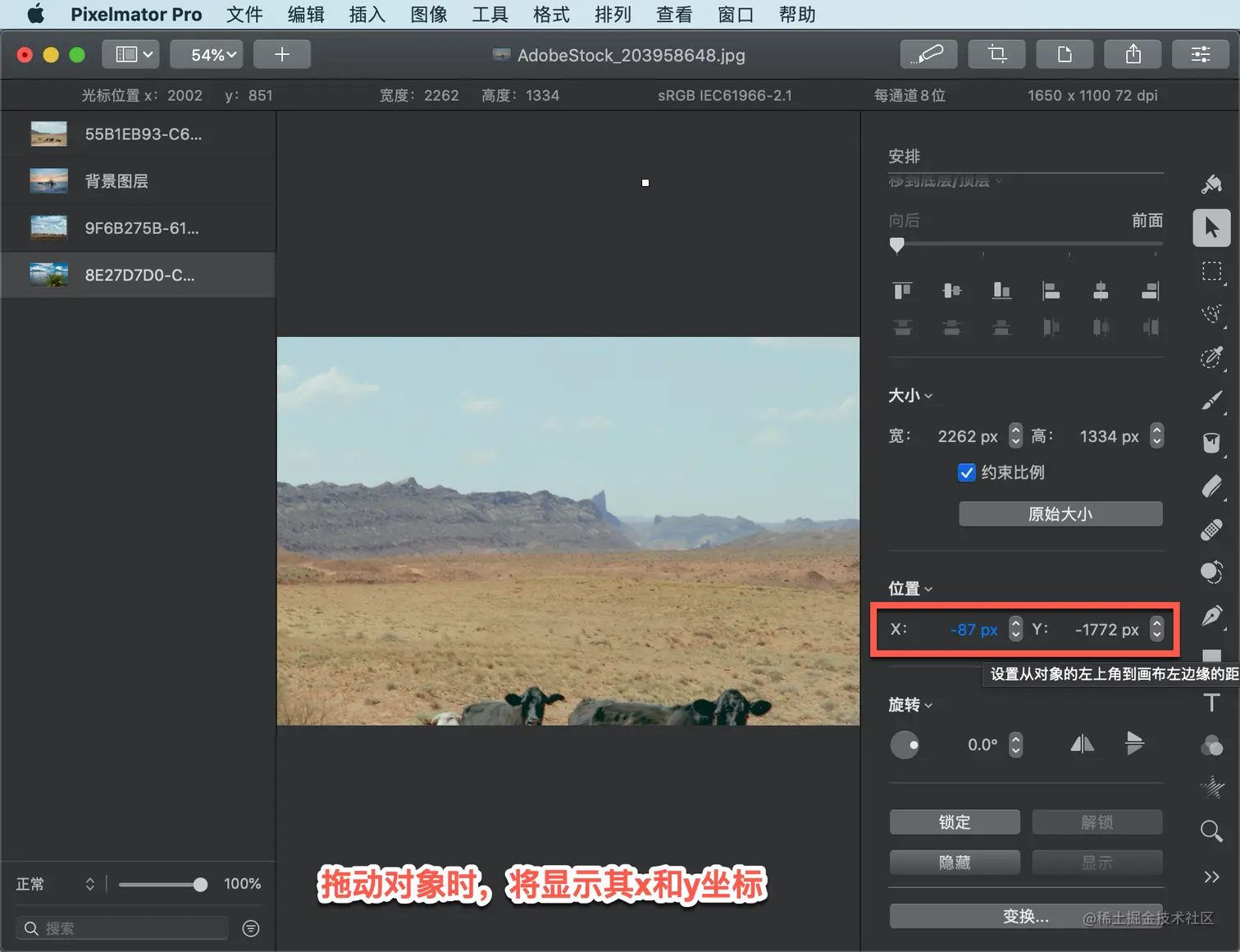Click the height value stepper
The image size is (1240, 952).
[x=1156, y=435]
